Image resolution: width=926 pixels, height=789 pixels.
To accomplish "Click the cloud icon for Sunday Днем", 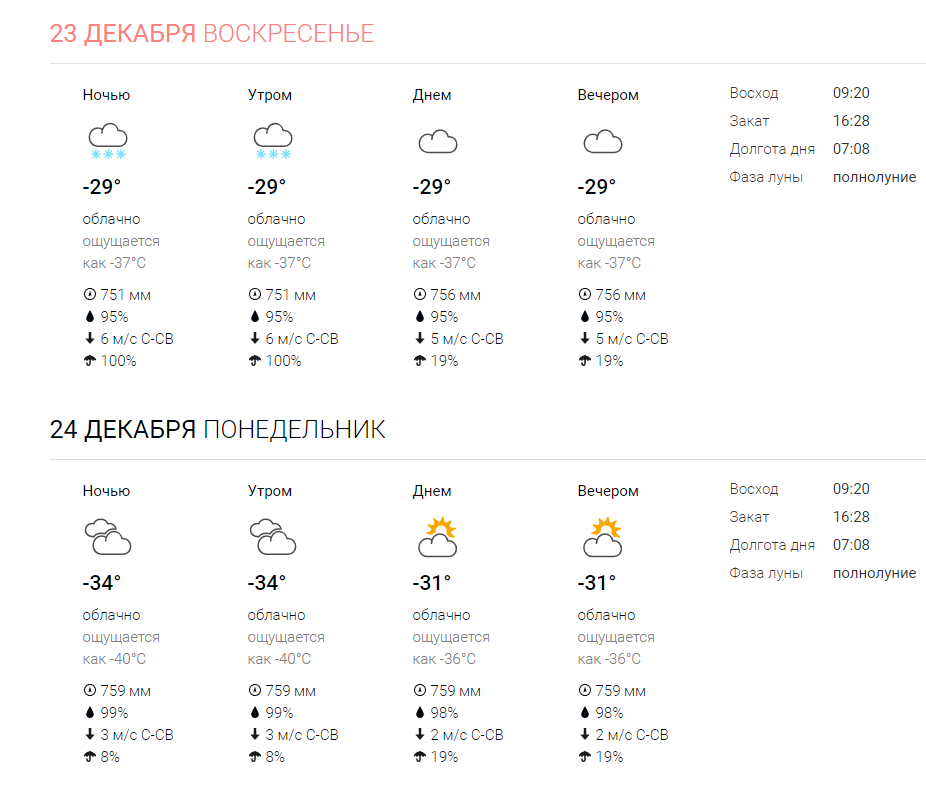I will pyautogui.click(x=437, y=141).
